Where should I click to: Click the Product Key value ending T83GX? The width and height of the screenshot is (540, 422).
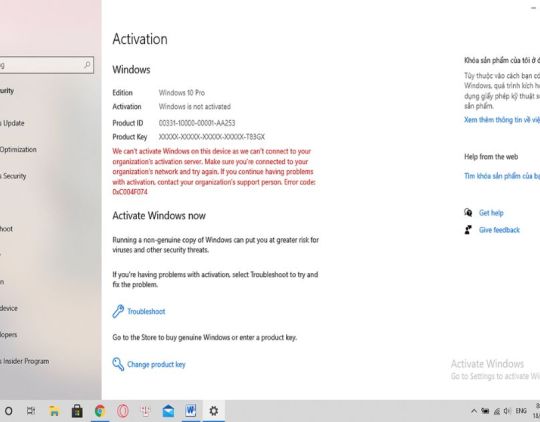pyautogui.click(x=211, y=137)
